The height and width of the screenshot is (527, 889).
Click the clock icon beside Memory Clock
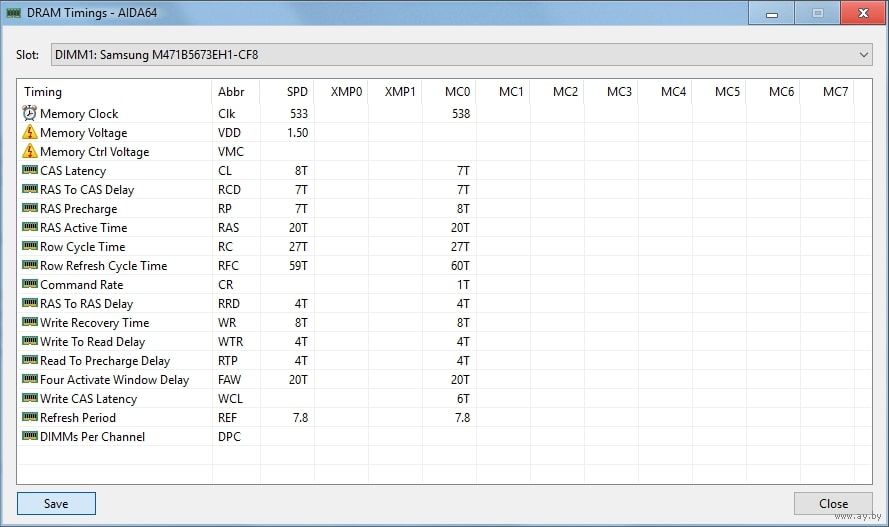coord(29,114)
